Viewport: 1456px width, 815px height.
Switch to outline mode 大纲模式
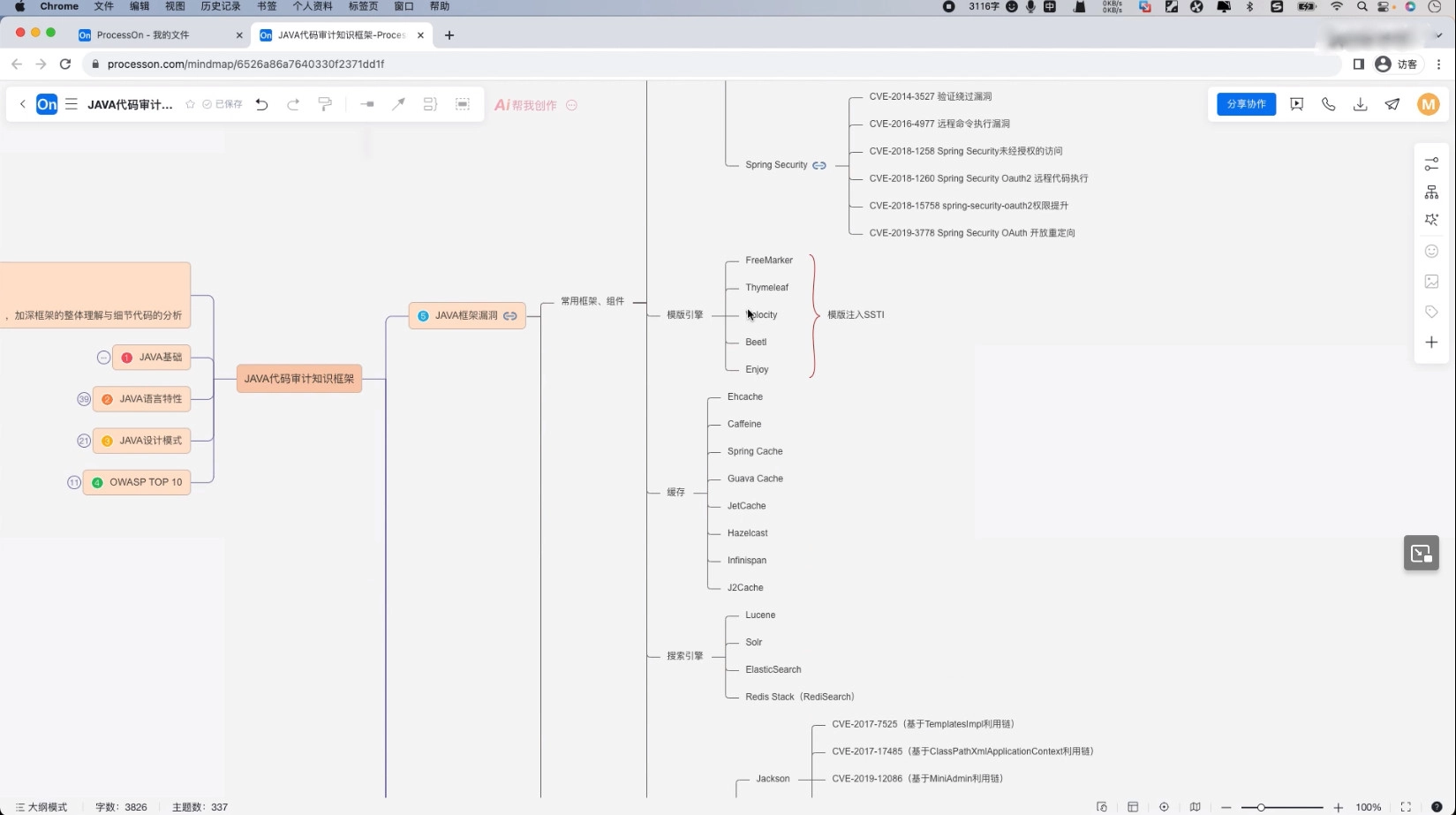point(41,807)
